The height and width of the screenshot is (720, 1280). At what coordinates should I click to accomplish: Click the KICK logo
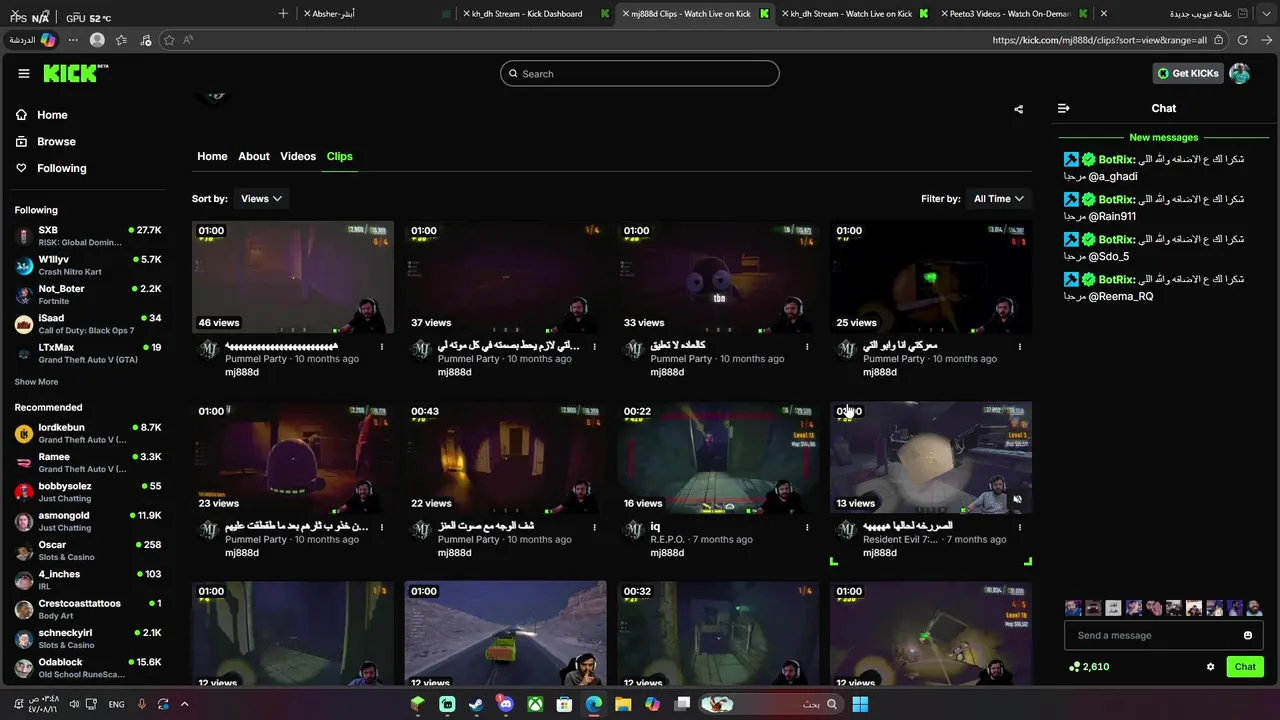[x=75, y=73]
